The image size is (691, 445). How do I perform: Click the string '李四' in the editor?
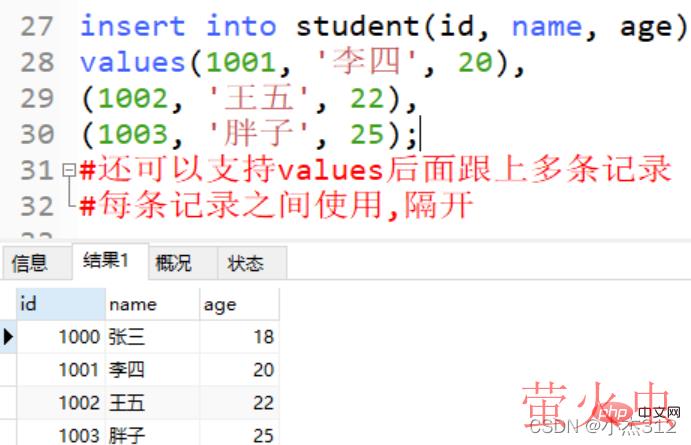[x=367, y=62]
